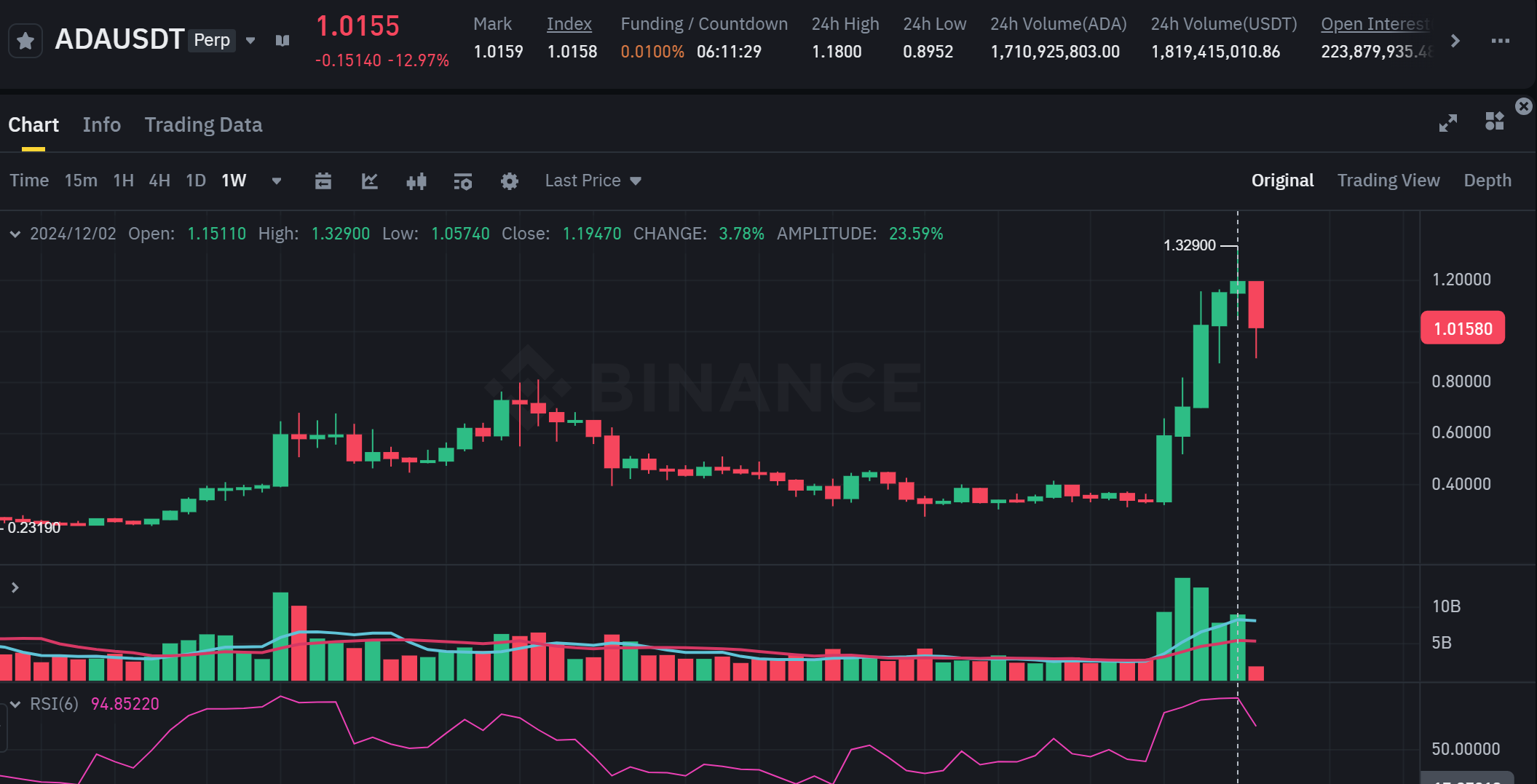Click the Open Interest link

tap(1375, 24)
